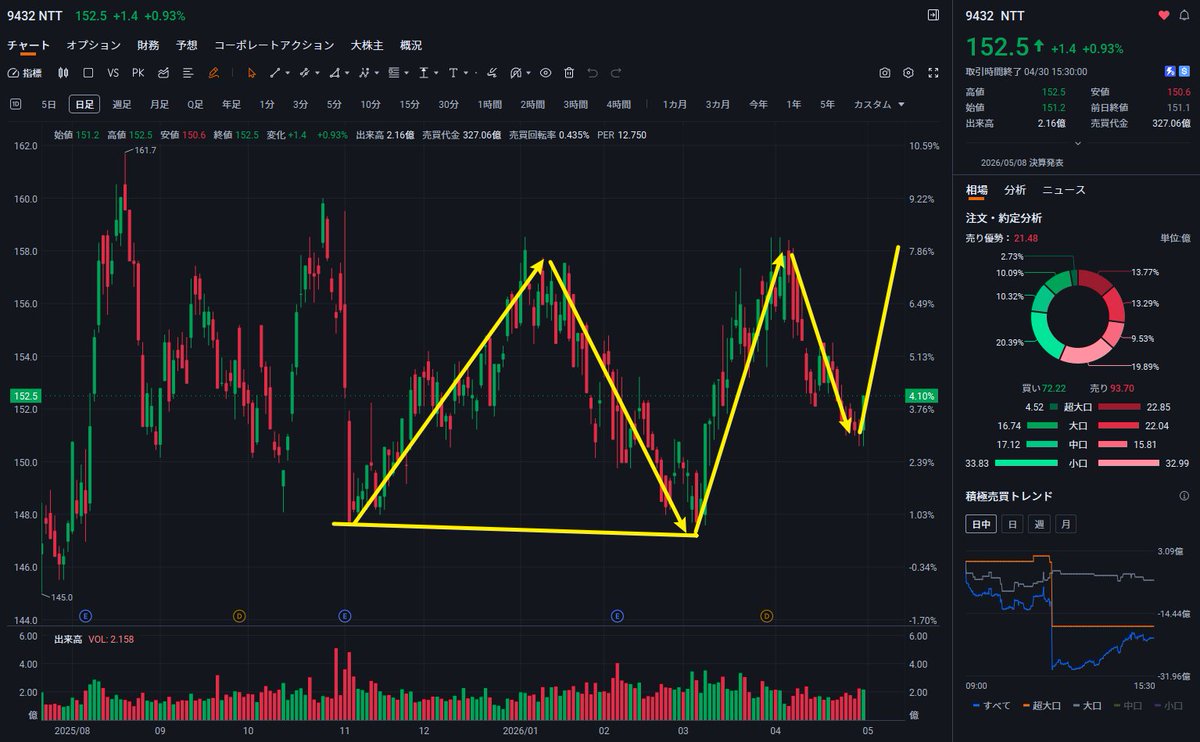
Task: Open the 指標 indicators button
Action: [x=25, y=73]
